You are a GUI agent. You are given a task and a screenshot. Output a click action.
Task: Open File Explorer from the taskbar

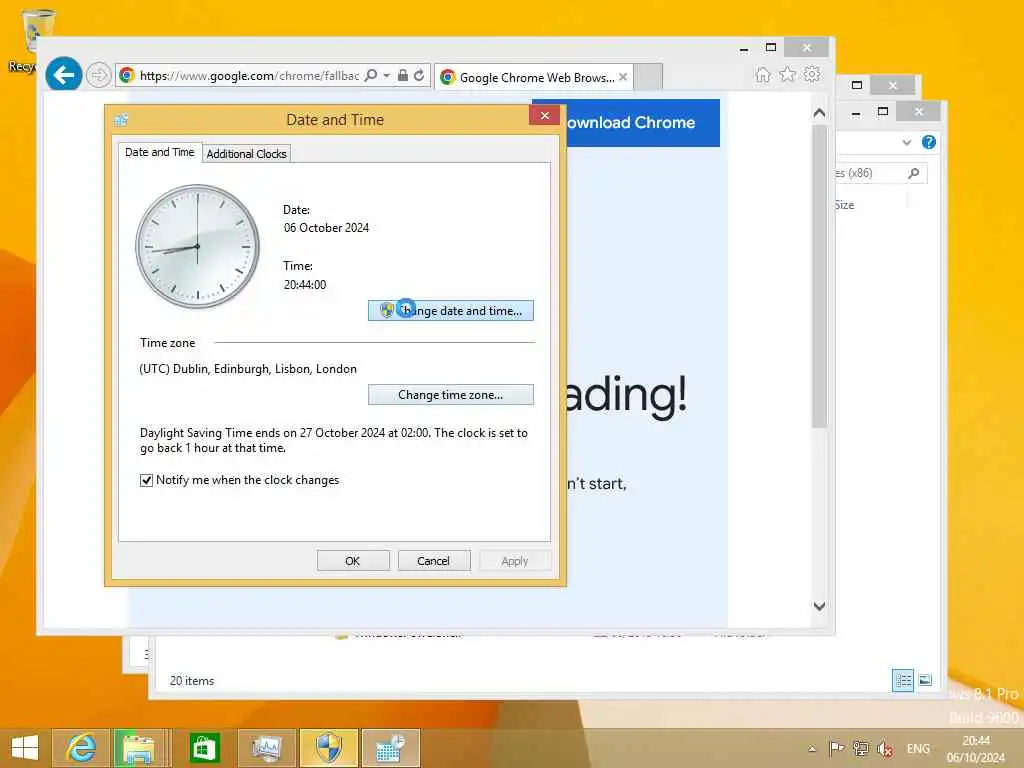(x=140, y=748)
